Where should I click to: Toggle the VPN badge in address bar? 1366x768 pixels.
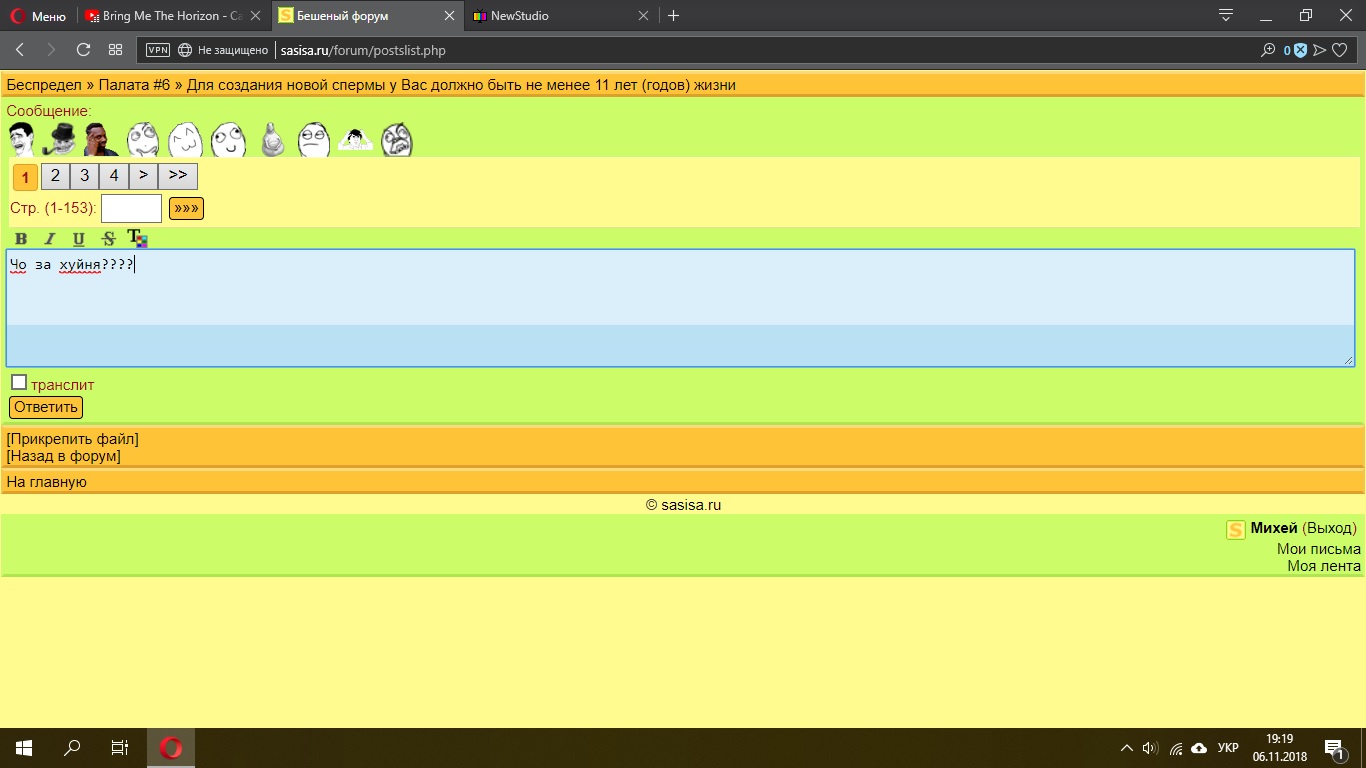157,50
